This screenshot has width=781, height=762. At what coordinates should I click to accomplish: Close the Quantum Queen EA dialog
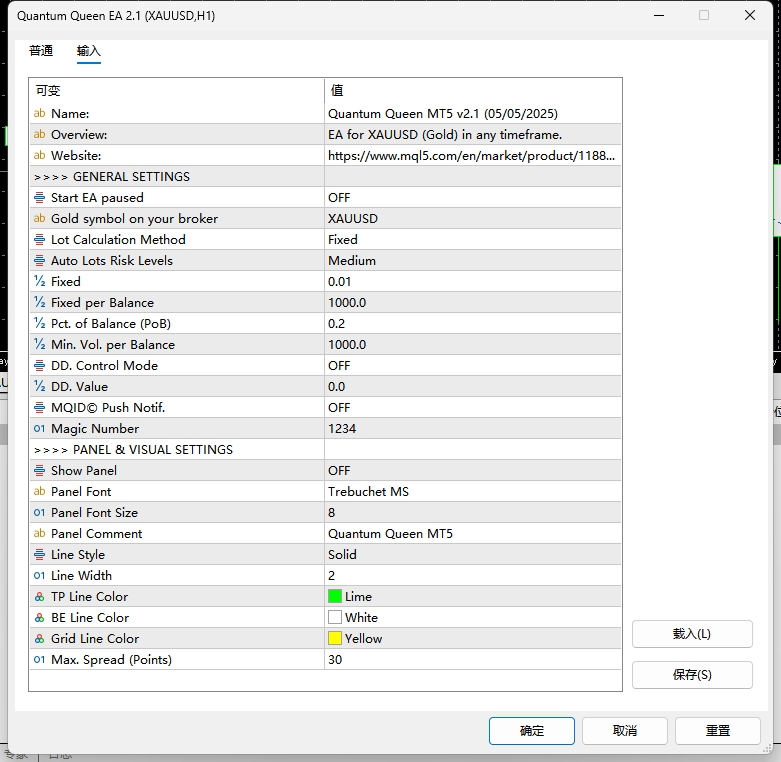coord(750,15)
